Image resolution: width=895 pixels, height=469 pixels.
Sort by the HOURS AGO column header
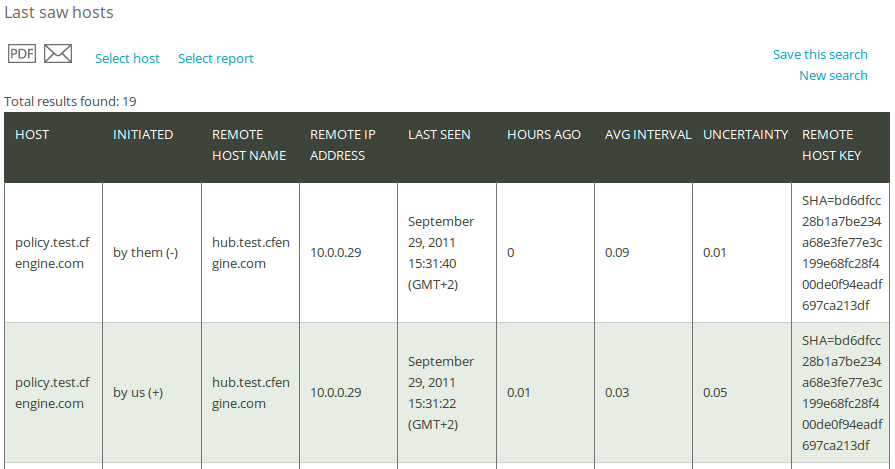tap(543, 135)
